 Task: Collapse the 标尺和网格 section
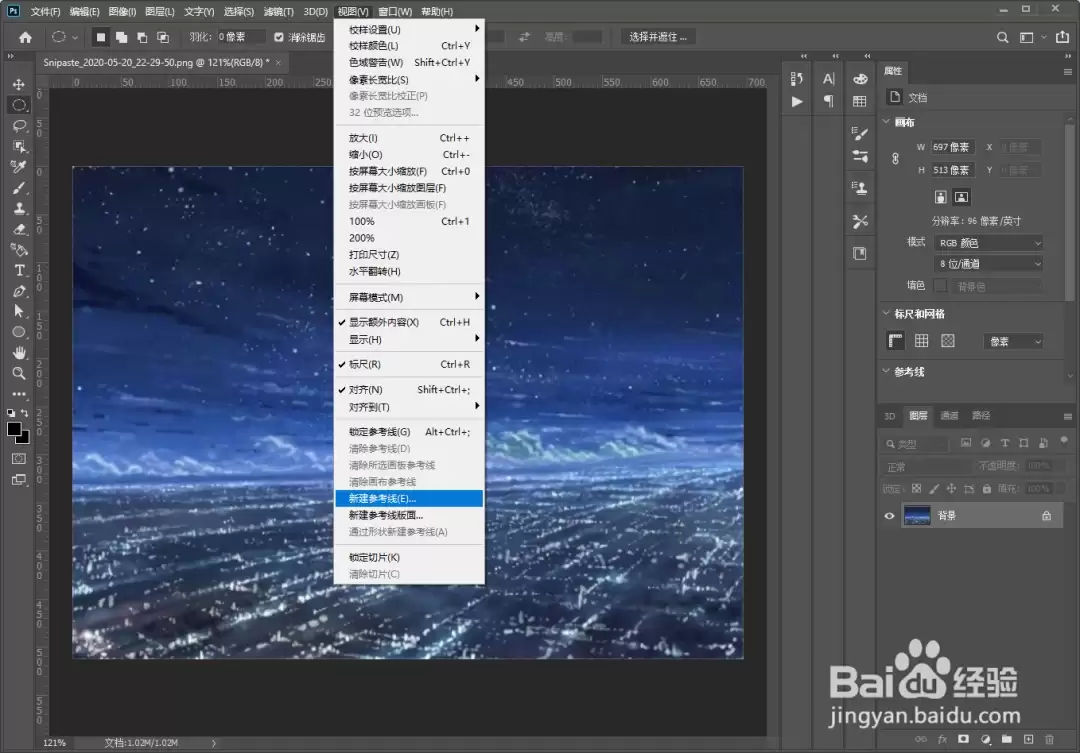[x=886, y=313]
